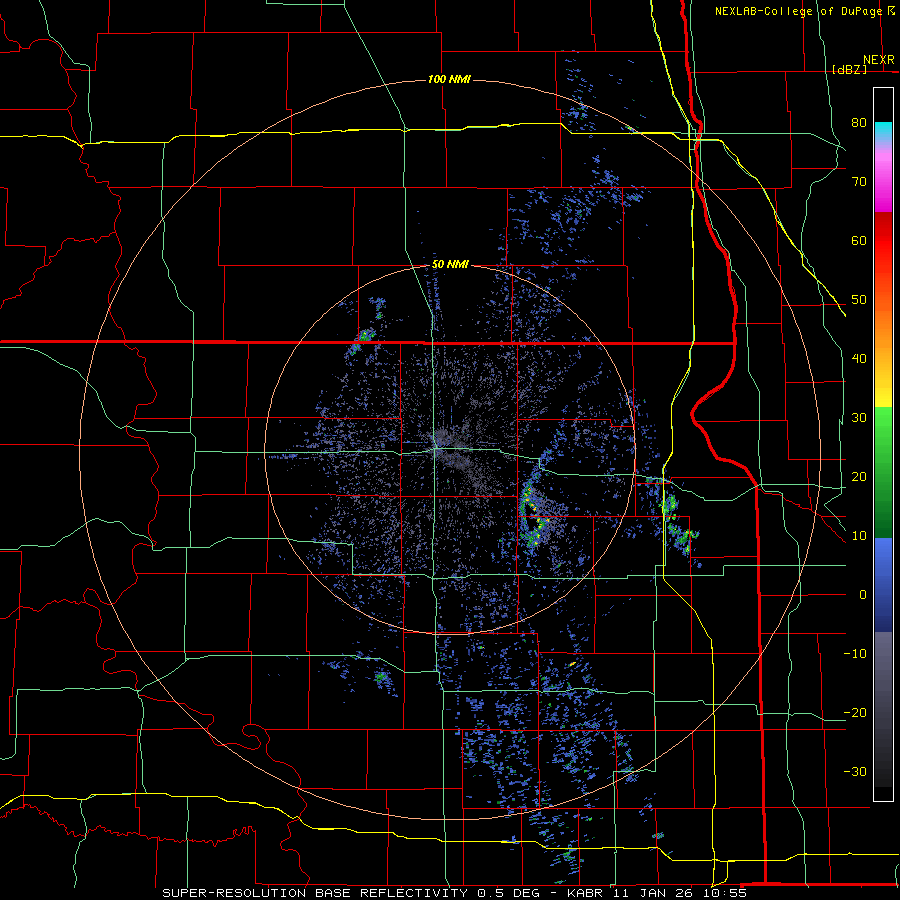
Task: Click the Super-Resolution Base Reflectivity caption
Action: pyautogui.click(x=315, y=893)
